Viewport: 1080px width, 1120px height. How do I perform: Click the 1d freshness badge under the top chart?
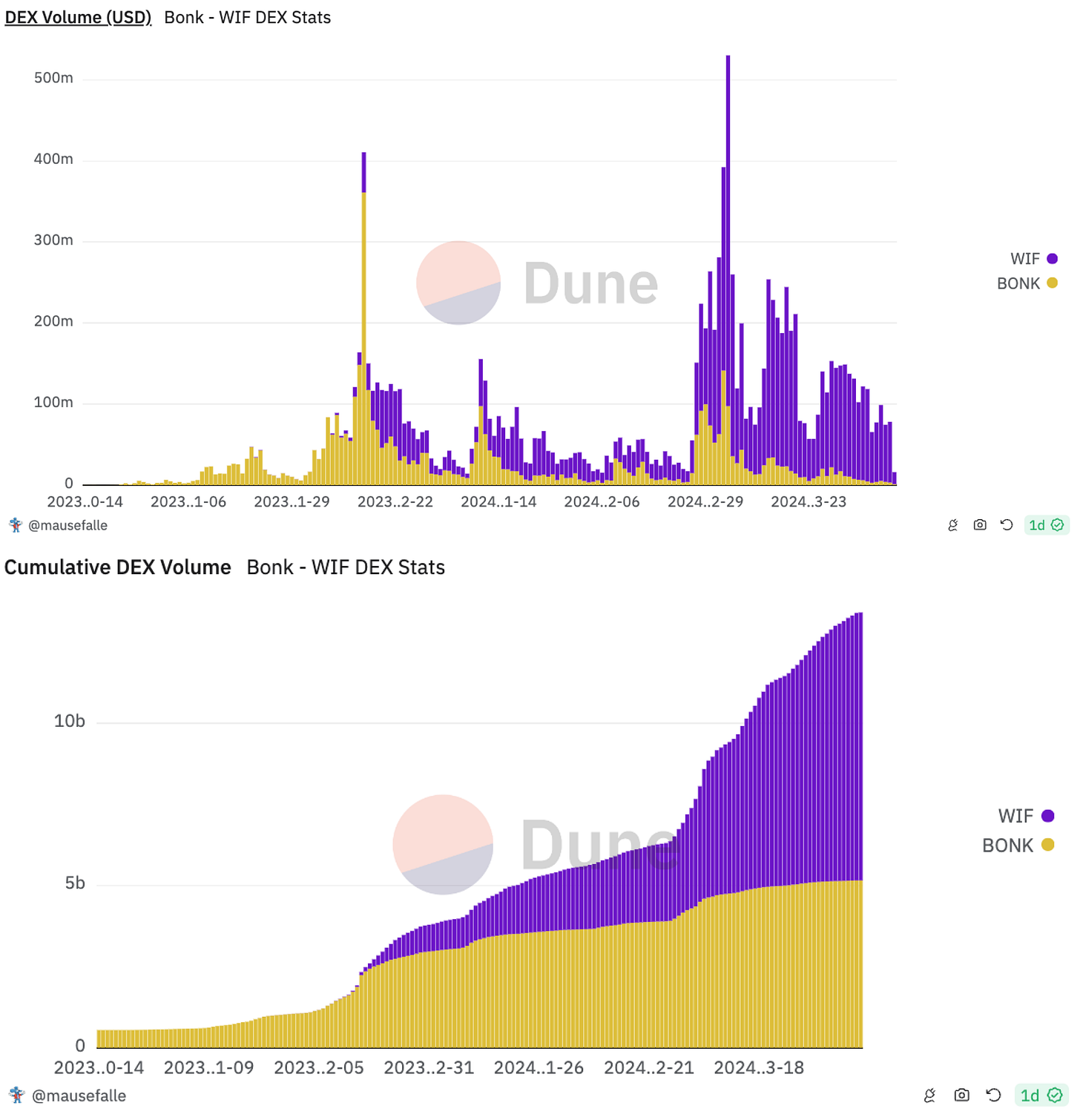[1046, 525]
